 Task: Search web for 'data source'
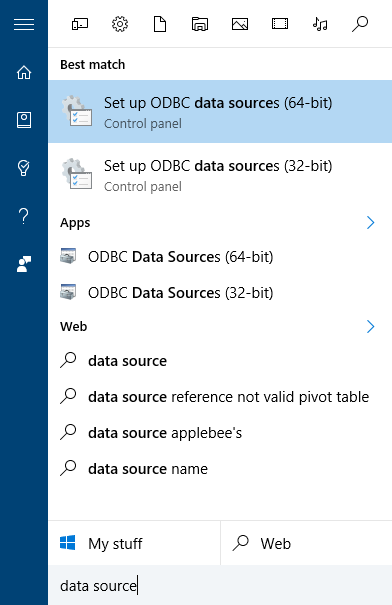[220, 361]
